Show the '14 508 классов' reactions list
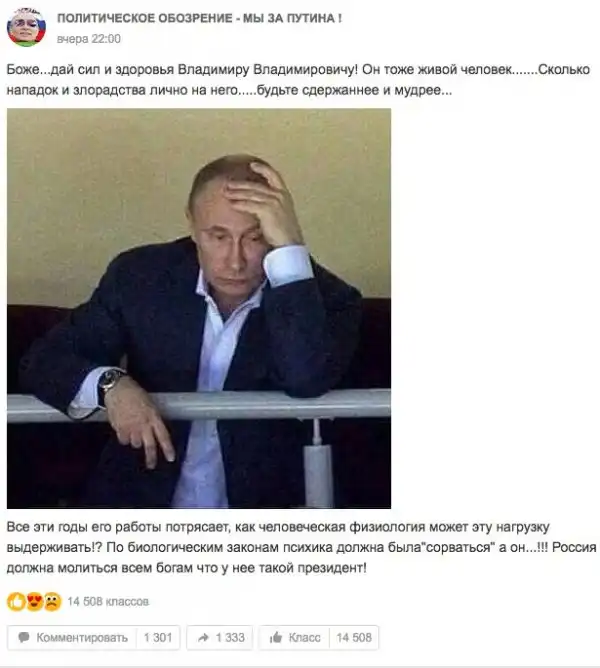The height and width of the screenshot is (668, 600). pyautogui.click(x=108, y=602)
